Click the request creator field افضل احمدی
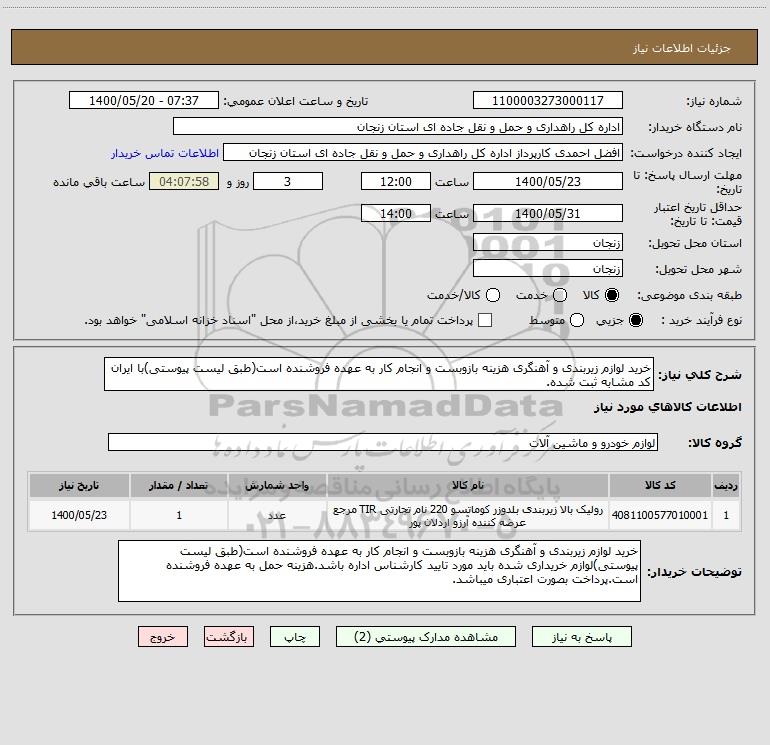 pyautogui.click(x=423, y=153)
